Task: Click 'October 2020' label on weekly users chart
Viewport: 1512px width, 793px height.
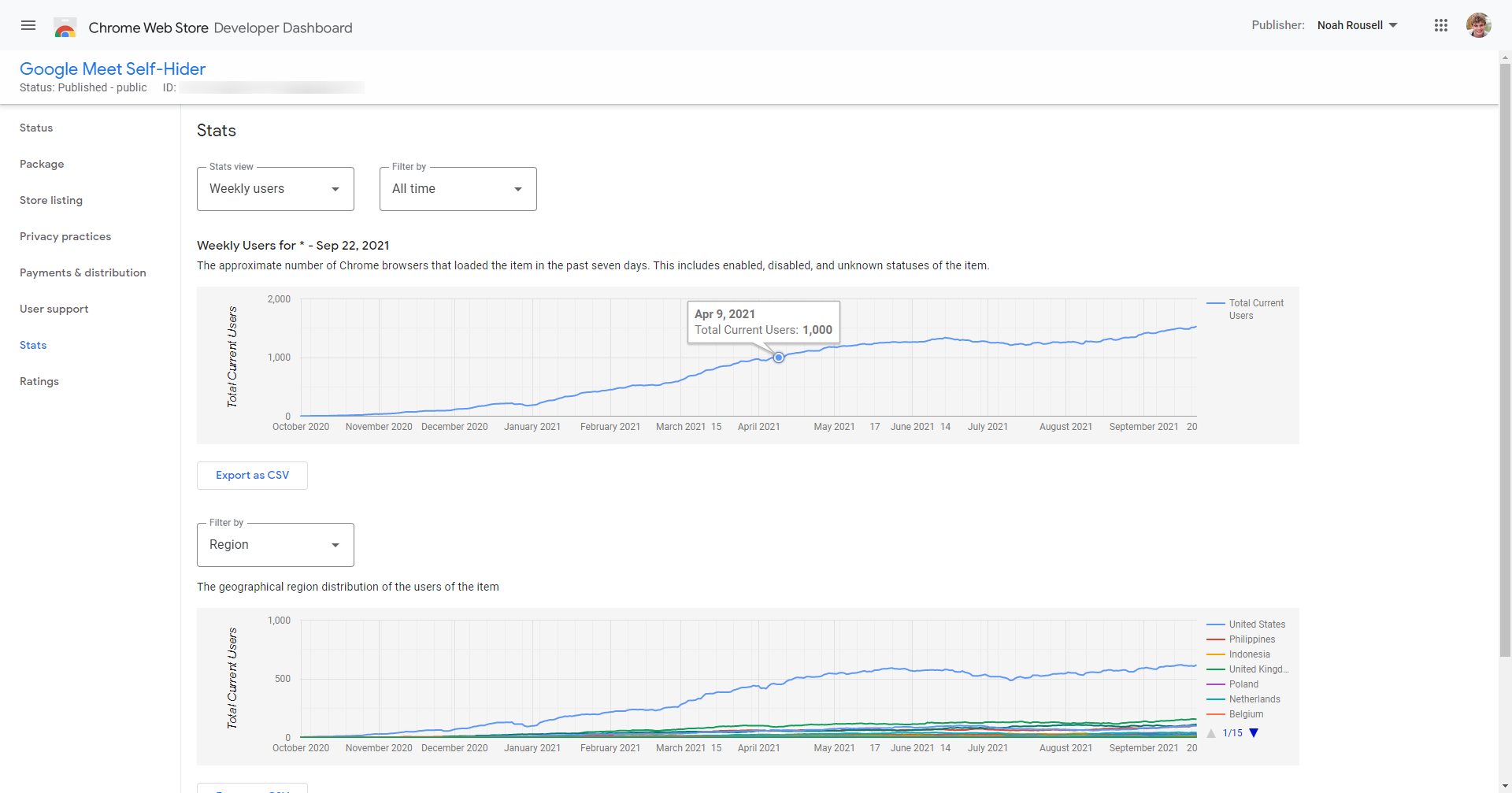Action: [x=301, y=427]
